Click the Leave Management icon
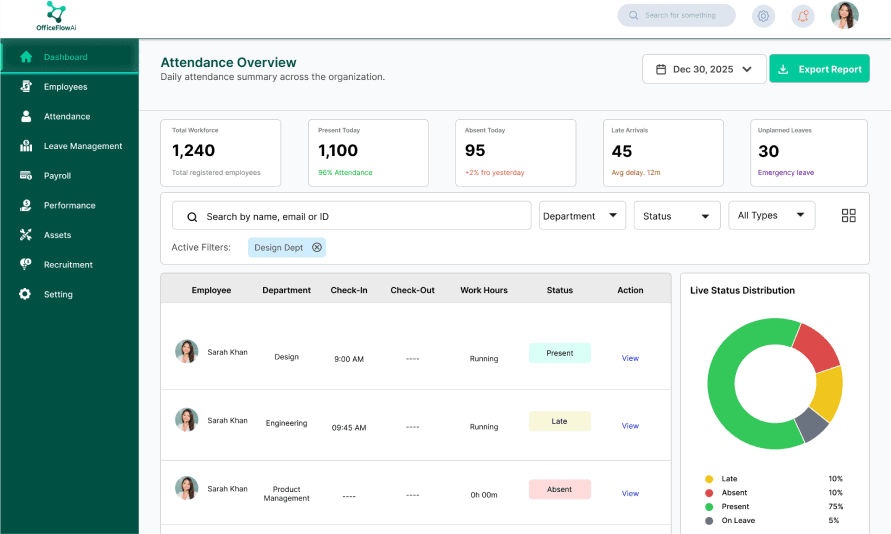Screen dimensions: 891x534 [26, 146]
